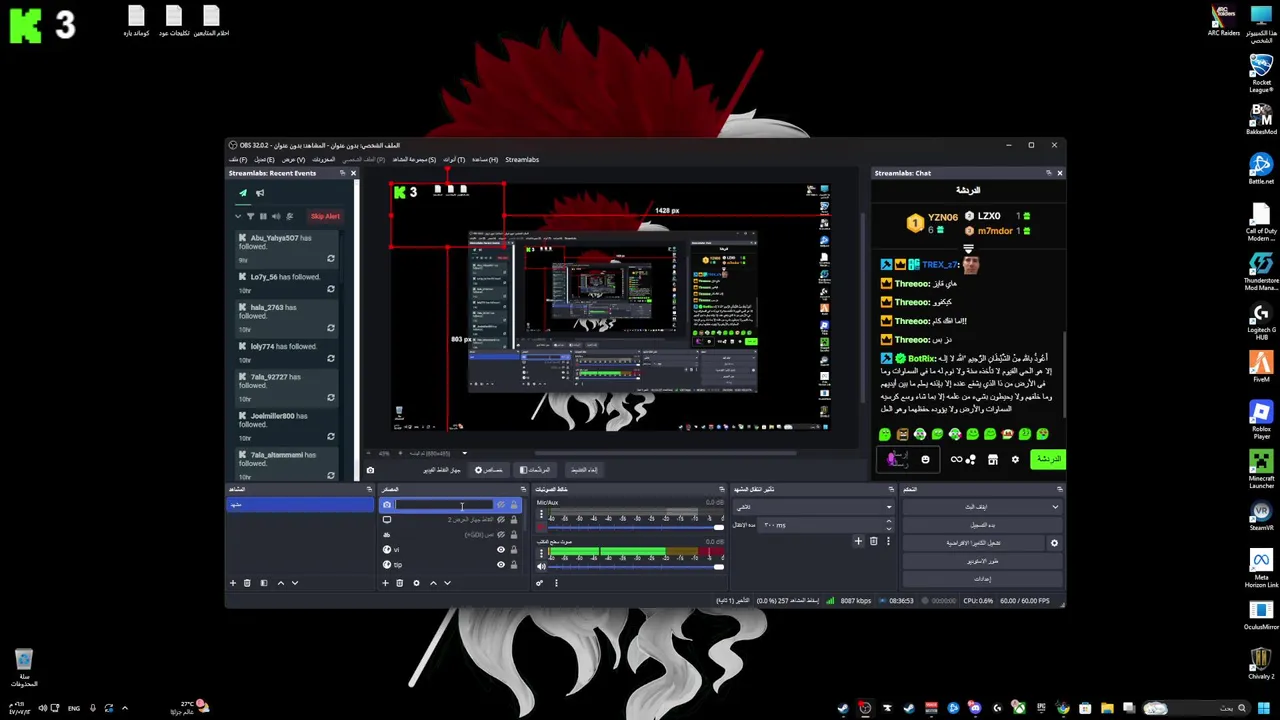Toggle visibility of the display capture 2 source
Image resolution: width=1280 pixels, height=720 pixels.
click(x=501, y=520)
